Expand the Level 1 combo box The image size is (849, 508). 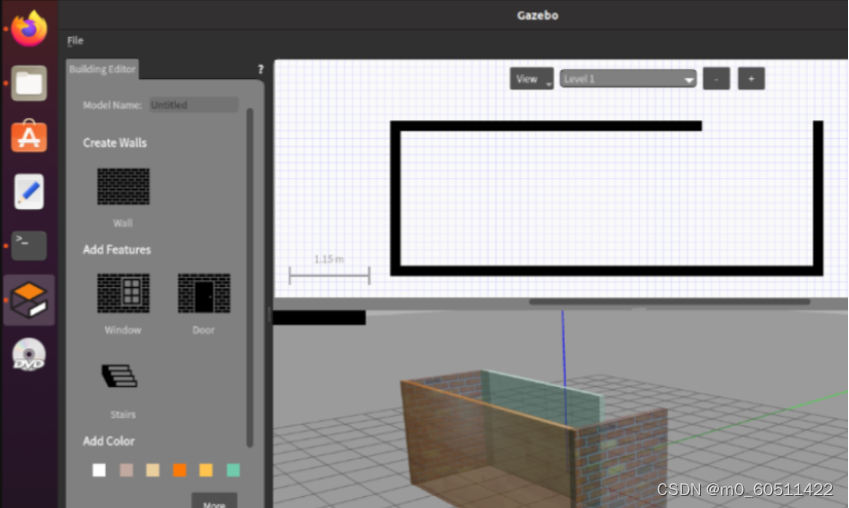point(628,79)
